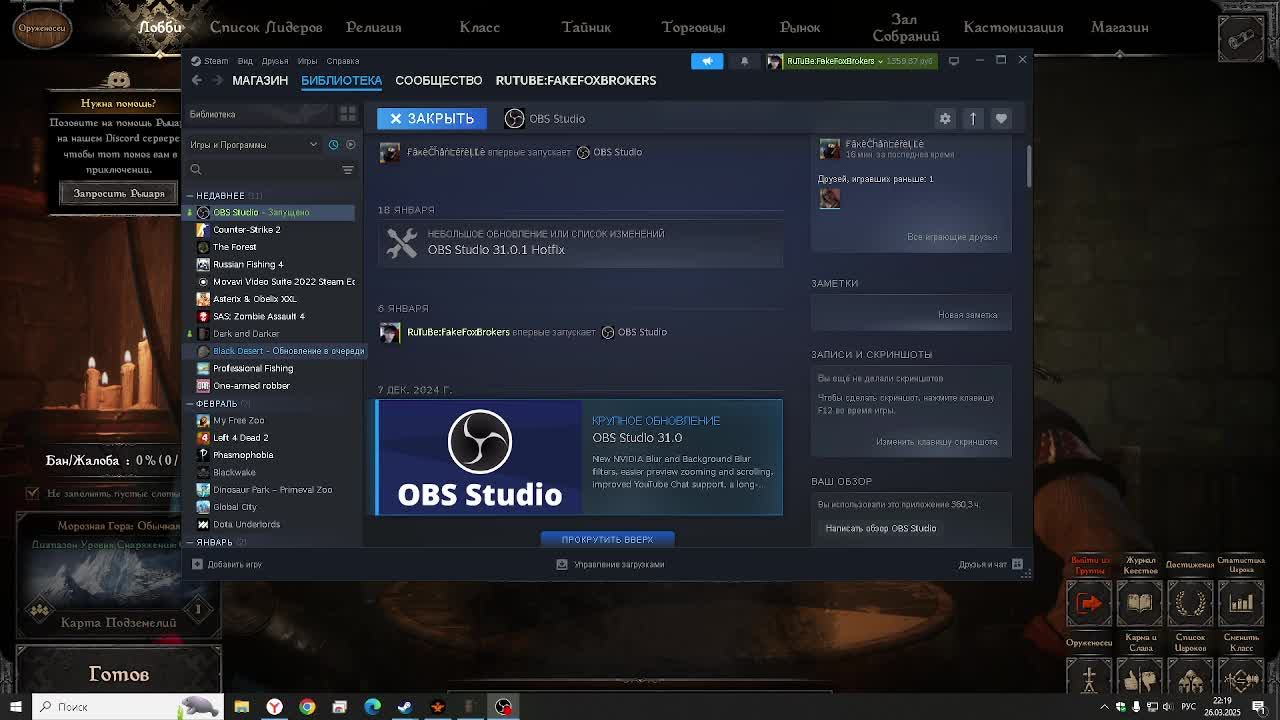Open advanced library filter icon
The width and height of the screenshot is (1280, 720).
347,170
